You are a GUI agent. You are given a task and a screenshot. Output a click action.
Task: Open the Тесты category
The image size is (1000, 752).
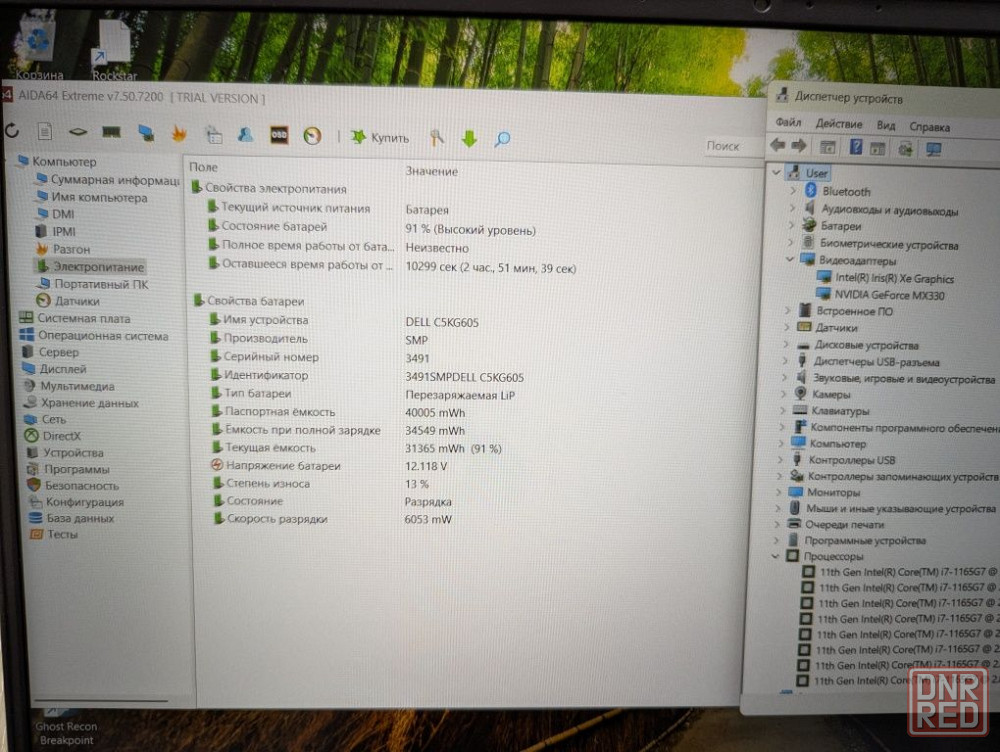pos(54,534)
